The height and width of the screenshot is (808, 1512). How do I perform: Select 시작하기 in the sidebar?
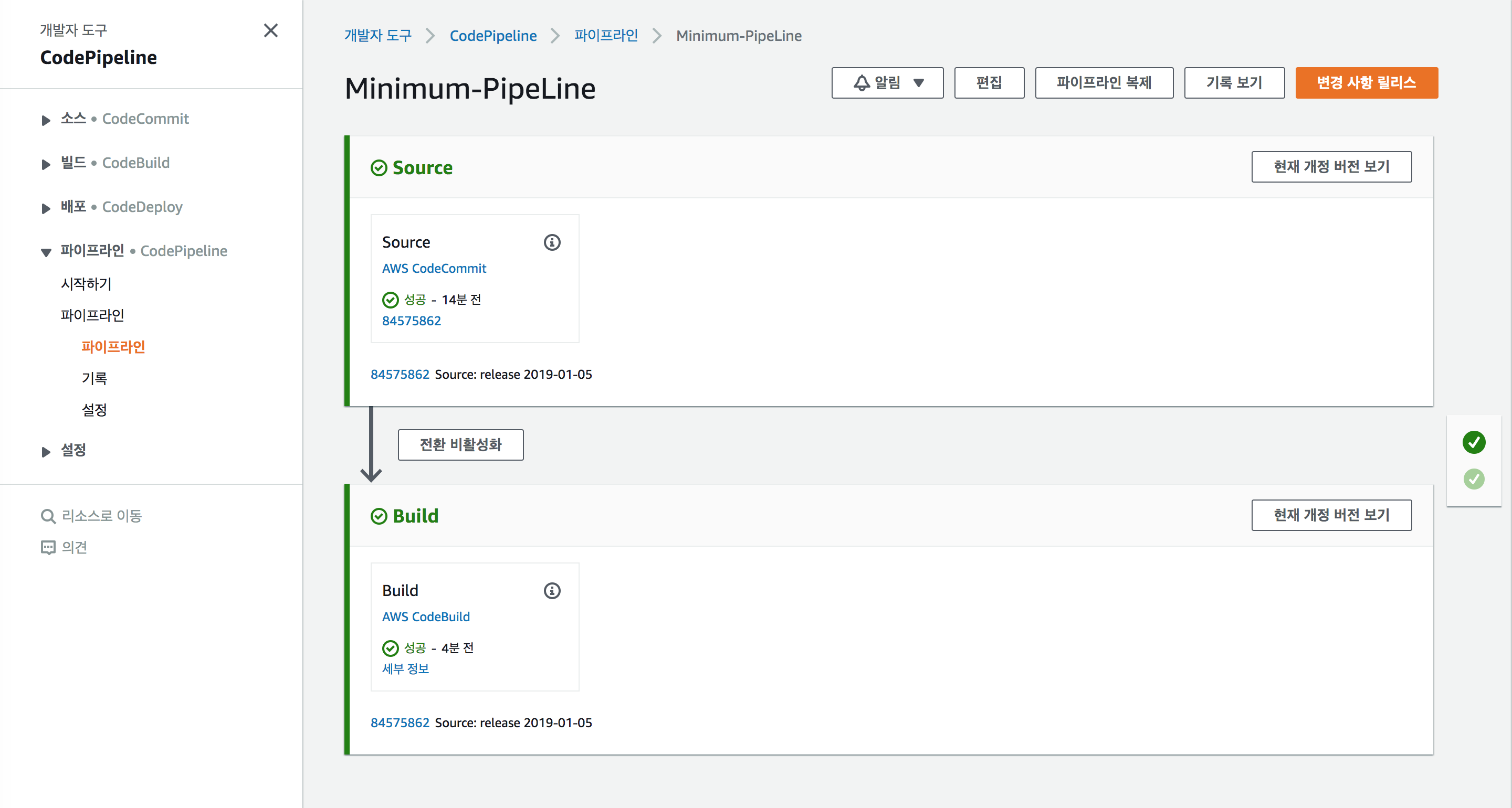click(86, 284)
